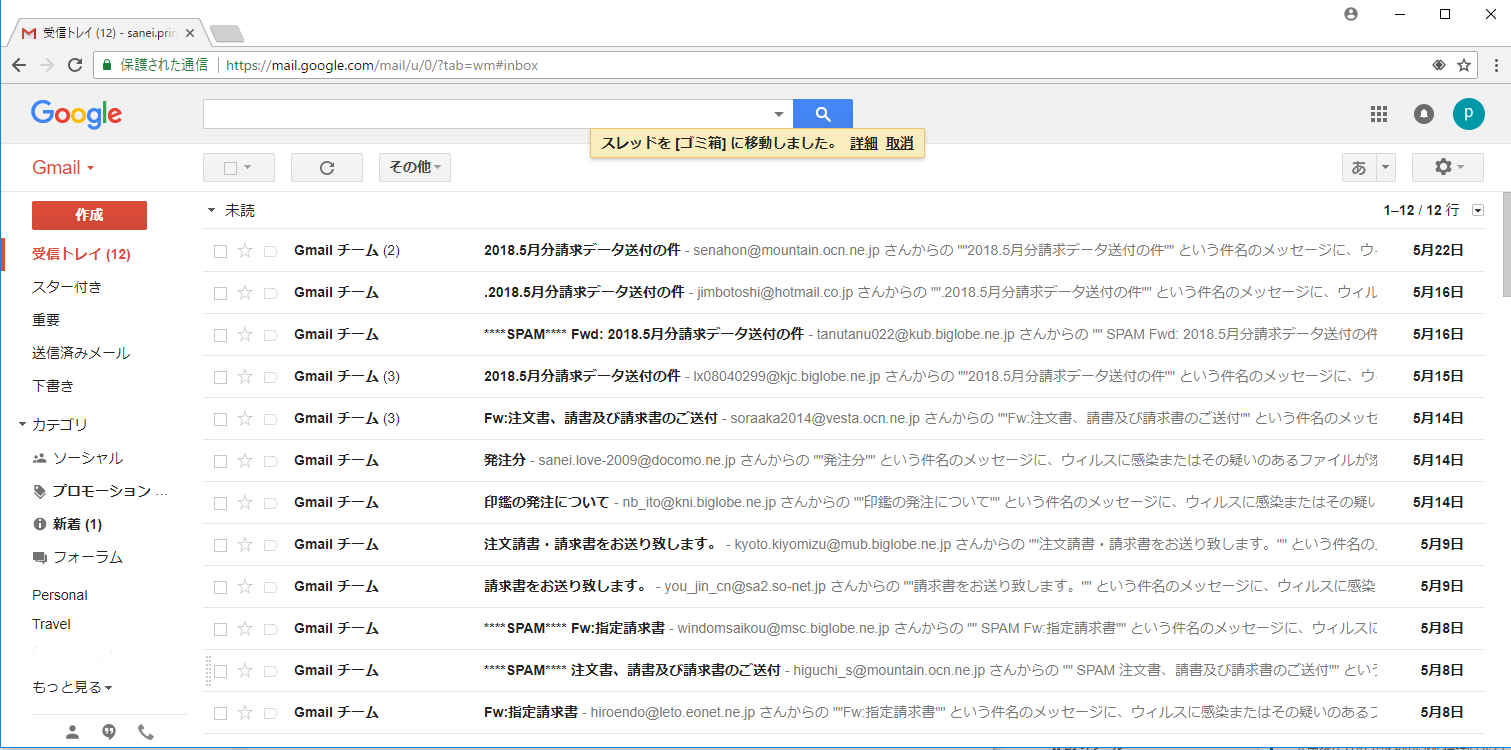Open the Personal label
The image size is (1511, 750).
(60, 595)
